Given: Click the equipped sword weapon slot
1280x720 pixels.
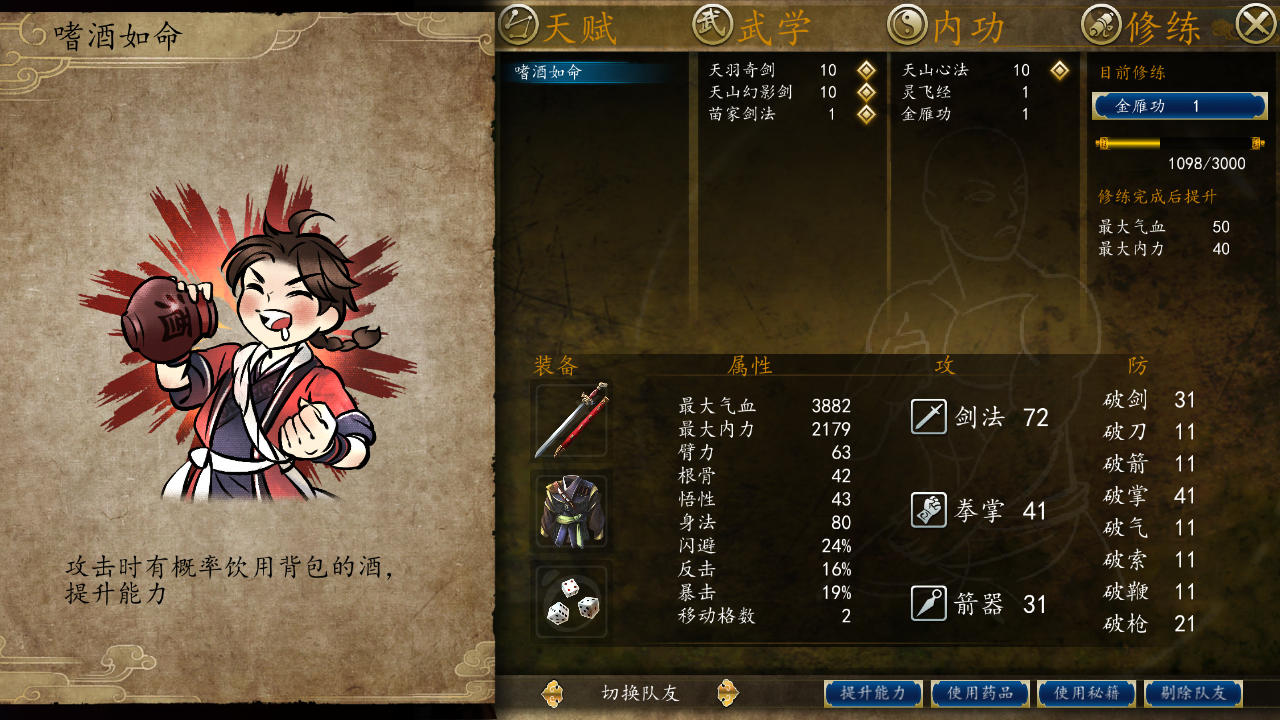Looking at the screenshot, I should pyautogui.click(x=572, y=421).
